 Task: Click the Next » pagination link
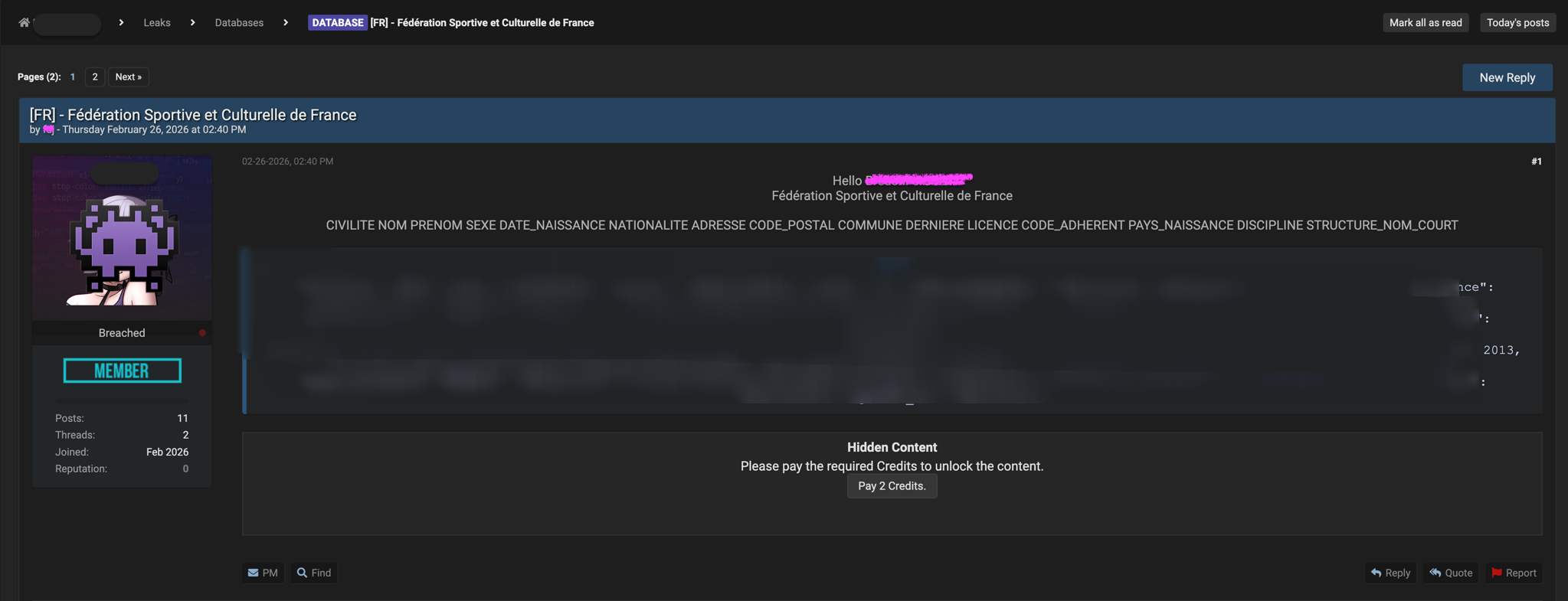(x=128, y=77)
